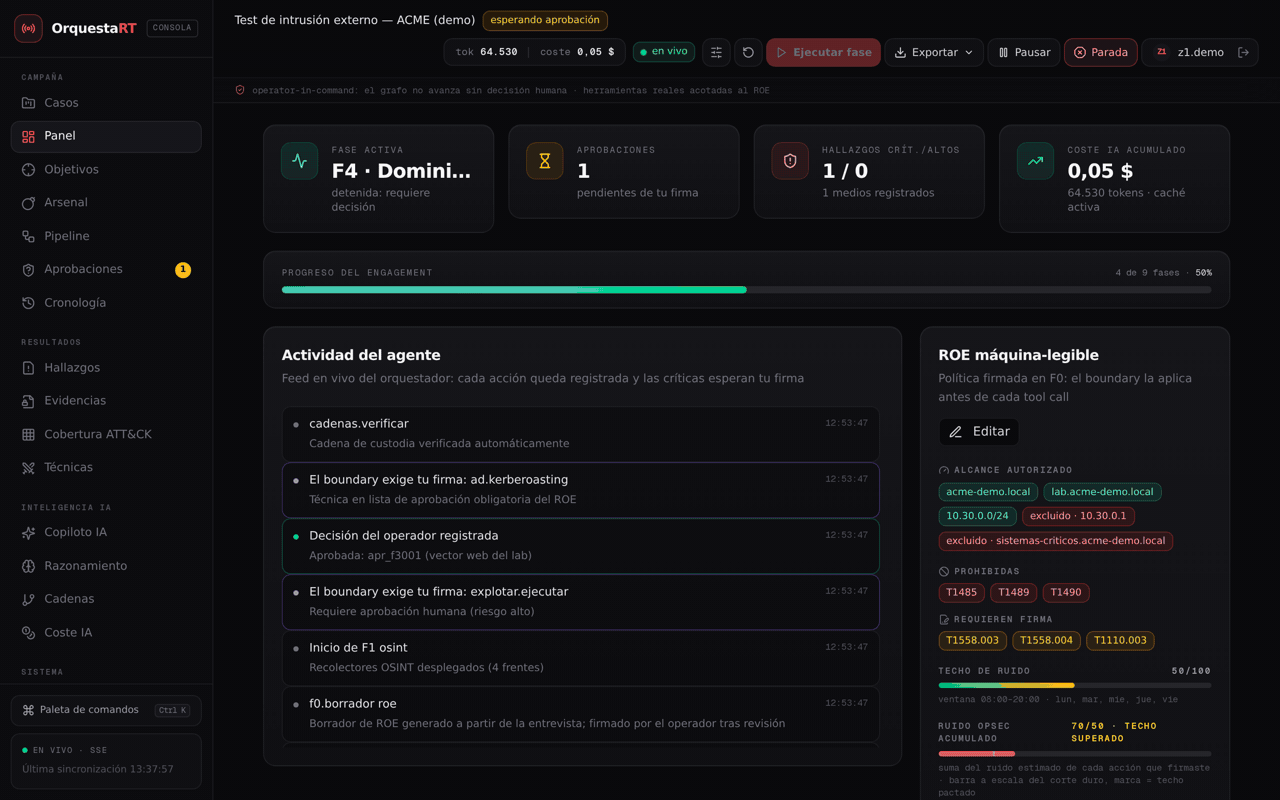The width and height of the screenshot is (1280, 800).
Task: Open the Paleta de comandos search box
Action: tap(106, 710)
